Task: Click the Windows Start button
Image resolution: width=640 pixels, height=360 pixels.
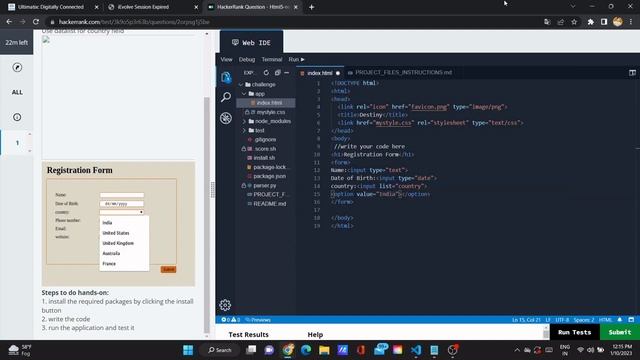Action: coord(188,350)
